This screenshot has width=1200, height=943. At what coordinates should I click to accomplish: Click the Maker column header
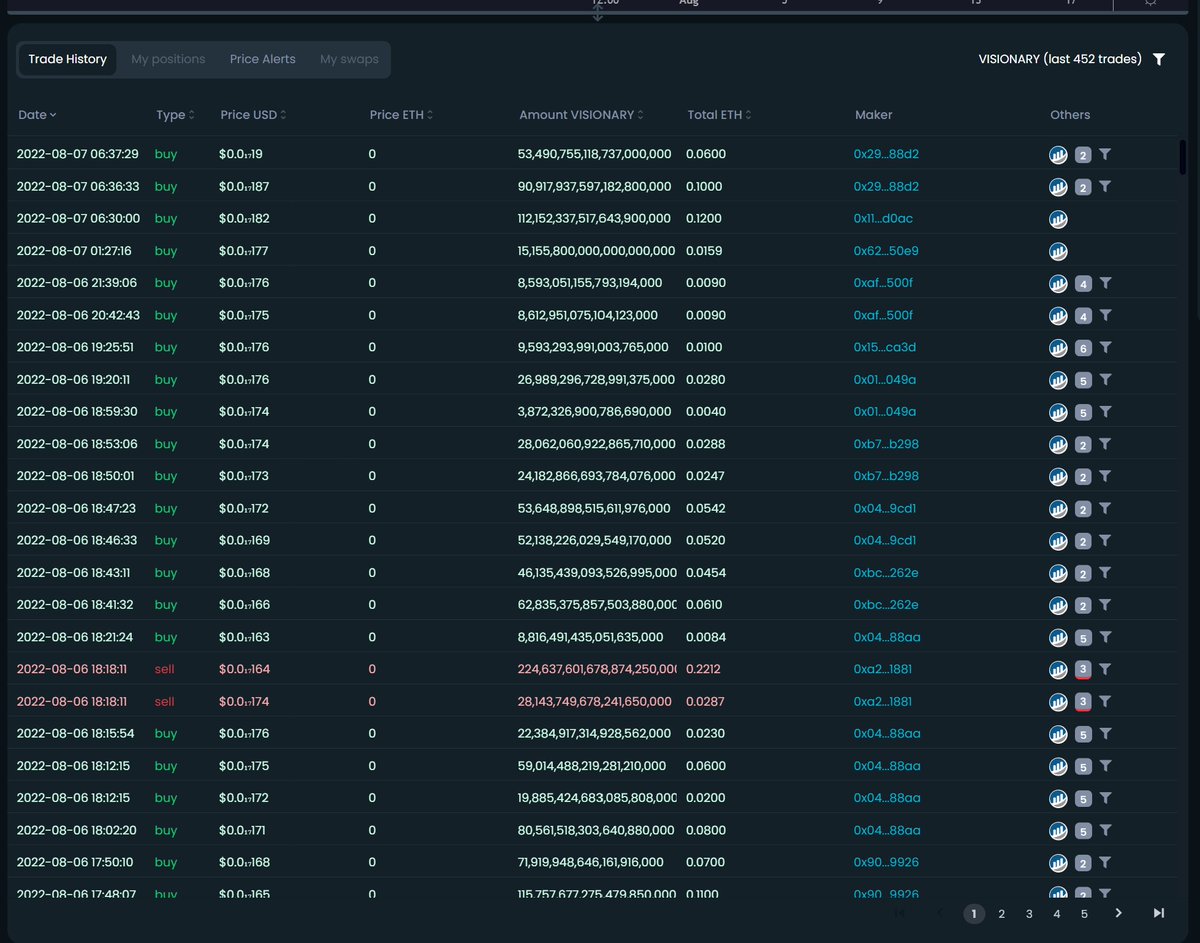click(x=874, y=115)
